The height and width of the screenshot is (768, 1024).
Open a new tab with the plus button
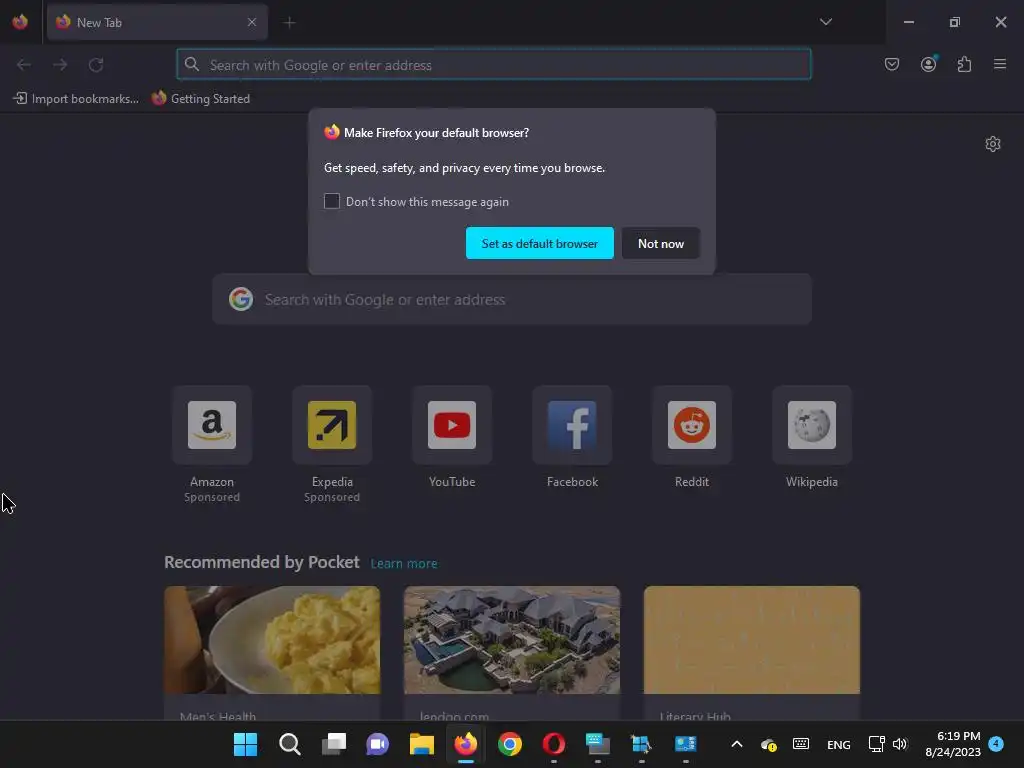(x=289, y=23)
